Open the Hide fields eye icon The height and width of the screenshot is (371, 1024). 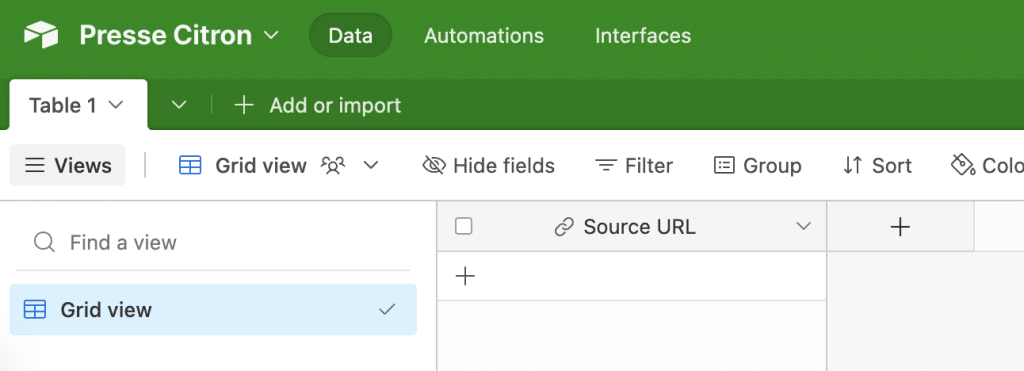[434, 166]
